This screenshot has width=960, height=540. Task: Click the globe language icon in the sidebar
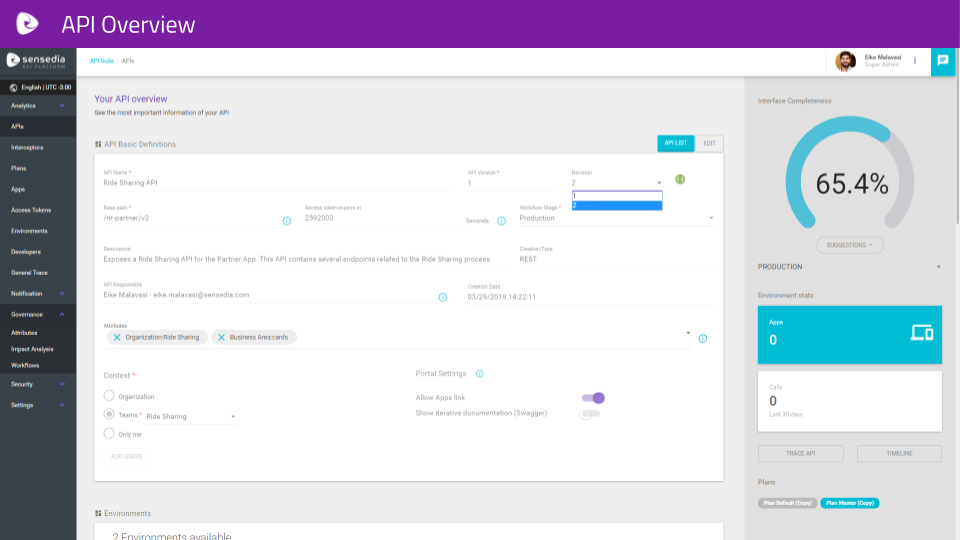pyautogui.click(x=13, y=88)
